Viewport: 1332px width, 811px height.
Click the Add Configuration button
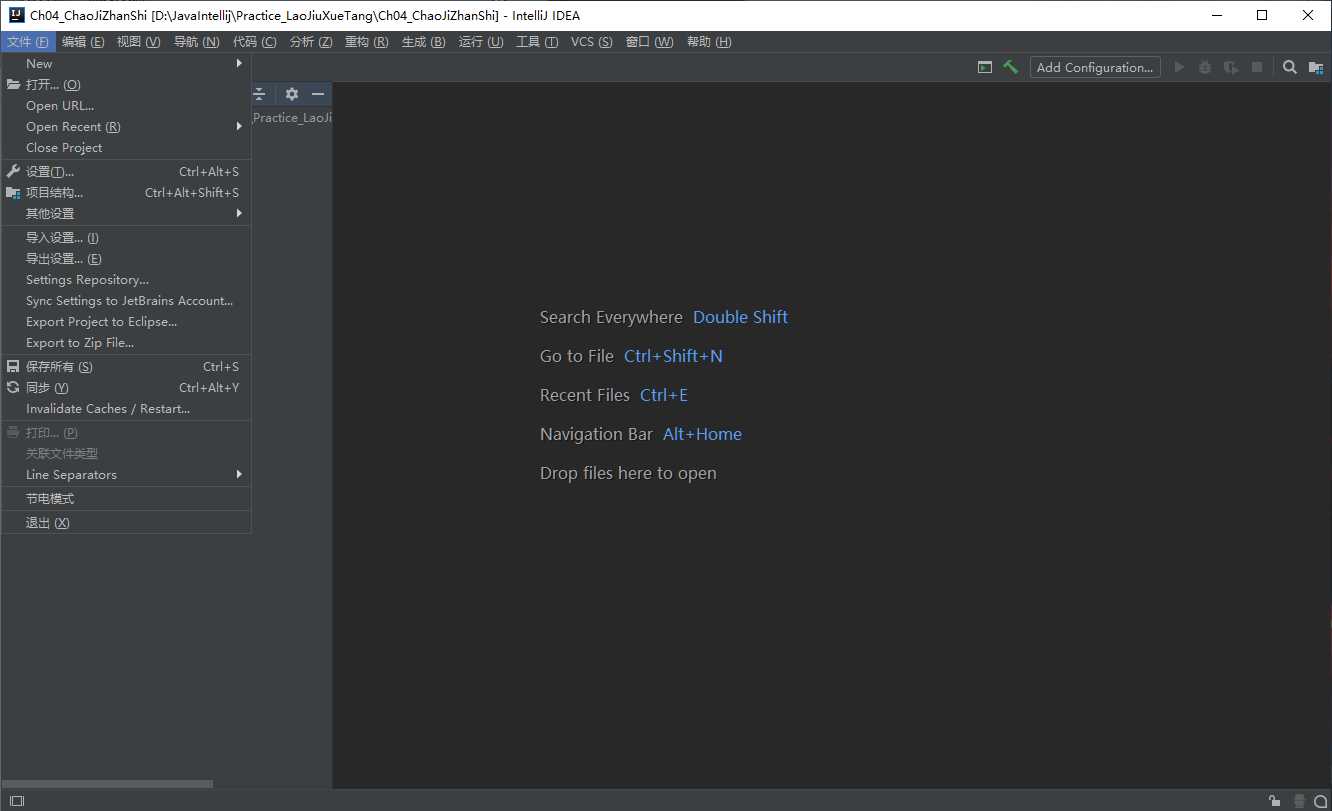[1095, 67]
